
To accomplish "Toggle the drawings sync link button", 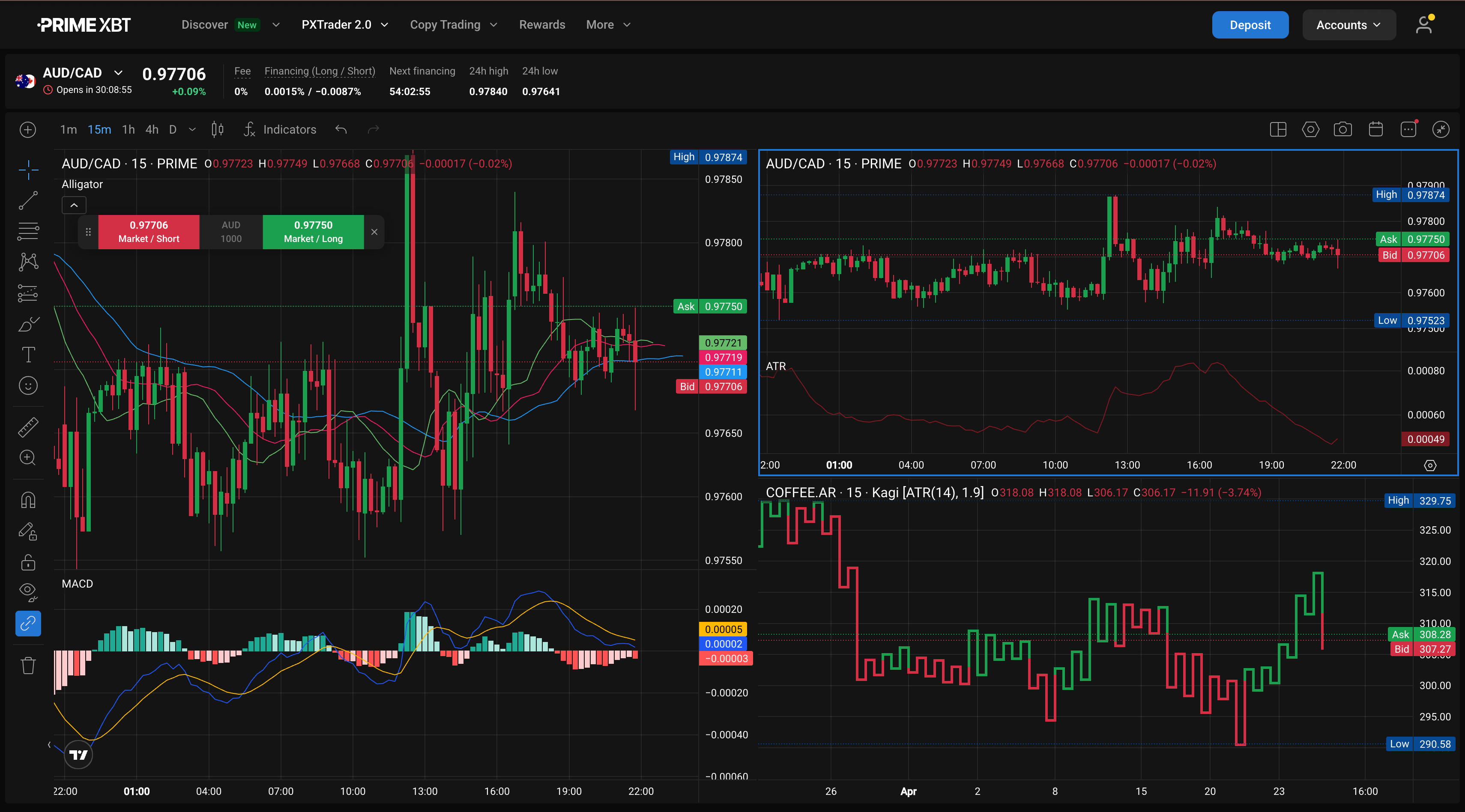I will (x=28, y=624).
